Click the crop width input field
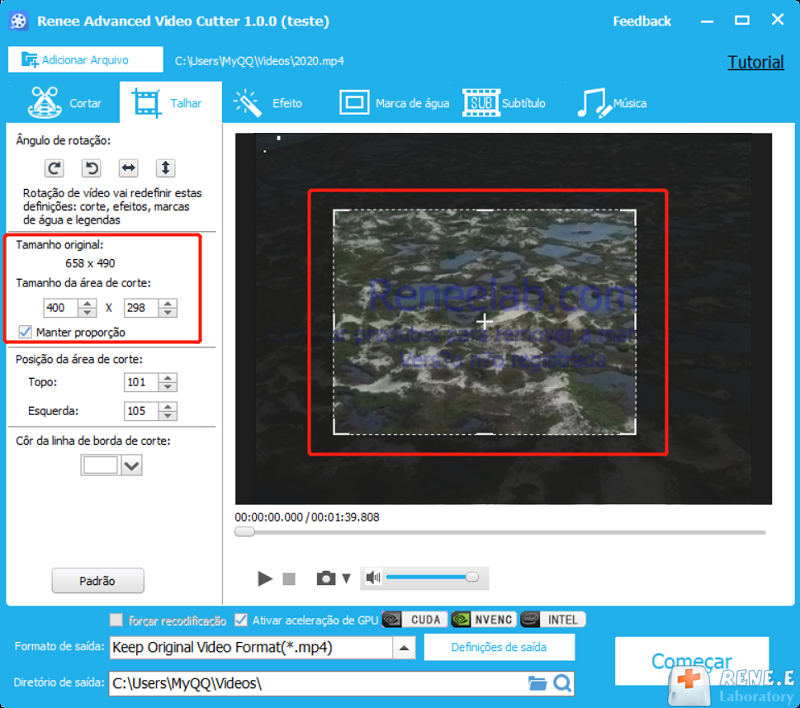This screenshot has width=800, height=708. [61, 308]
